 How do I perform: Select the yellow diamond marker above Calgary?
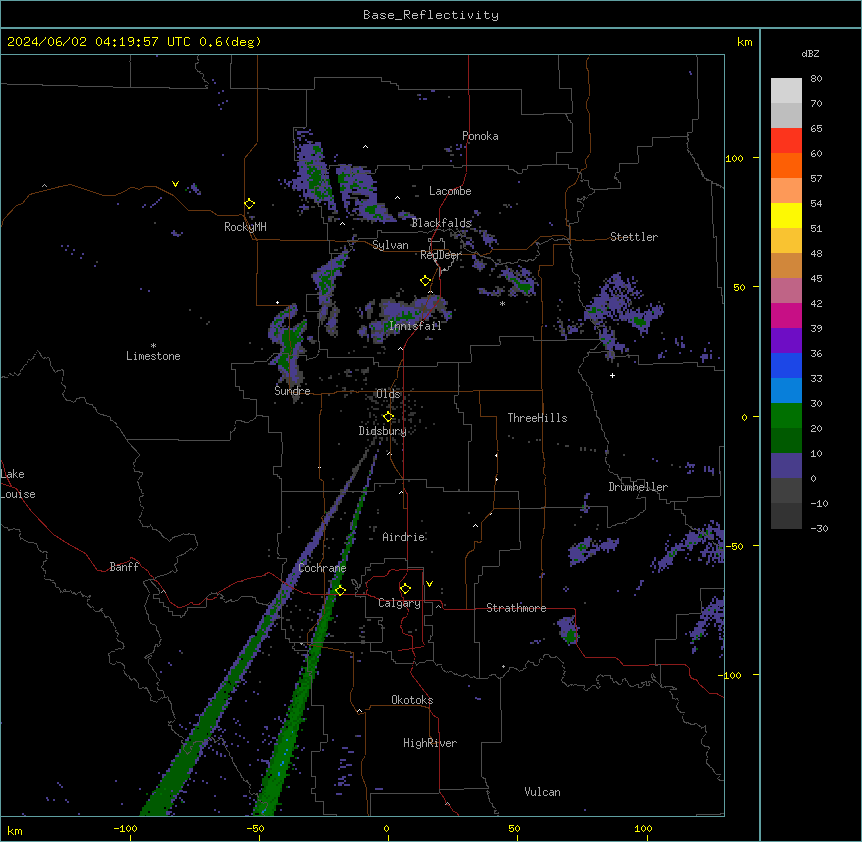pos(406,589)
